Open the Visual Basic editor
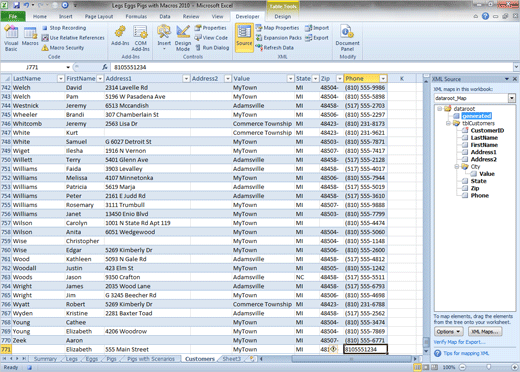520x372 pixels. click(x=11, y=38)
